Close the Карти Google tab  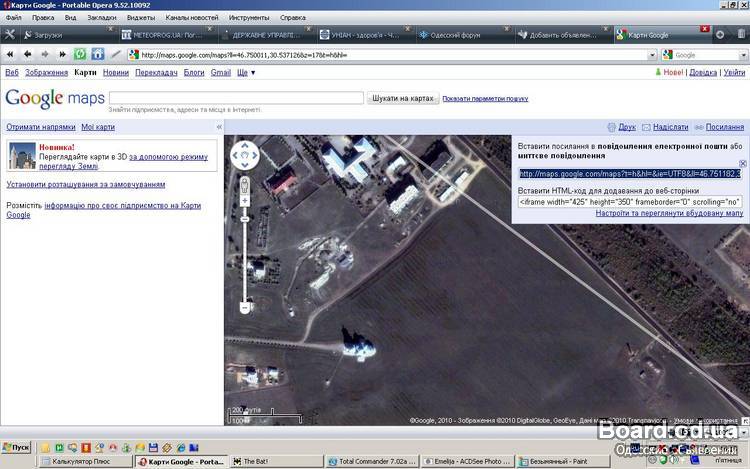pos(704,29)
